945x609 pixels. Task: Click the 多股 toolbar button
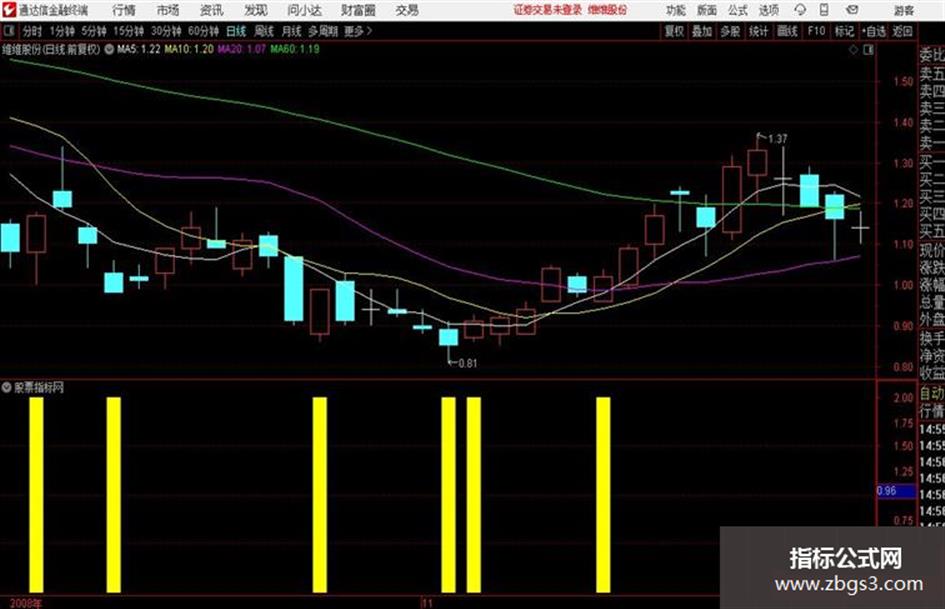coord(730,31)
